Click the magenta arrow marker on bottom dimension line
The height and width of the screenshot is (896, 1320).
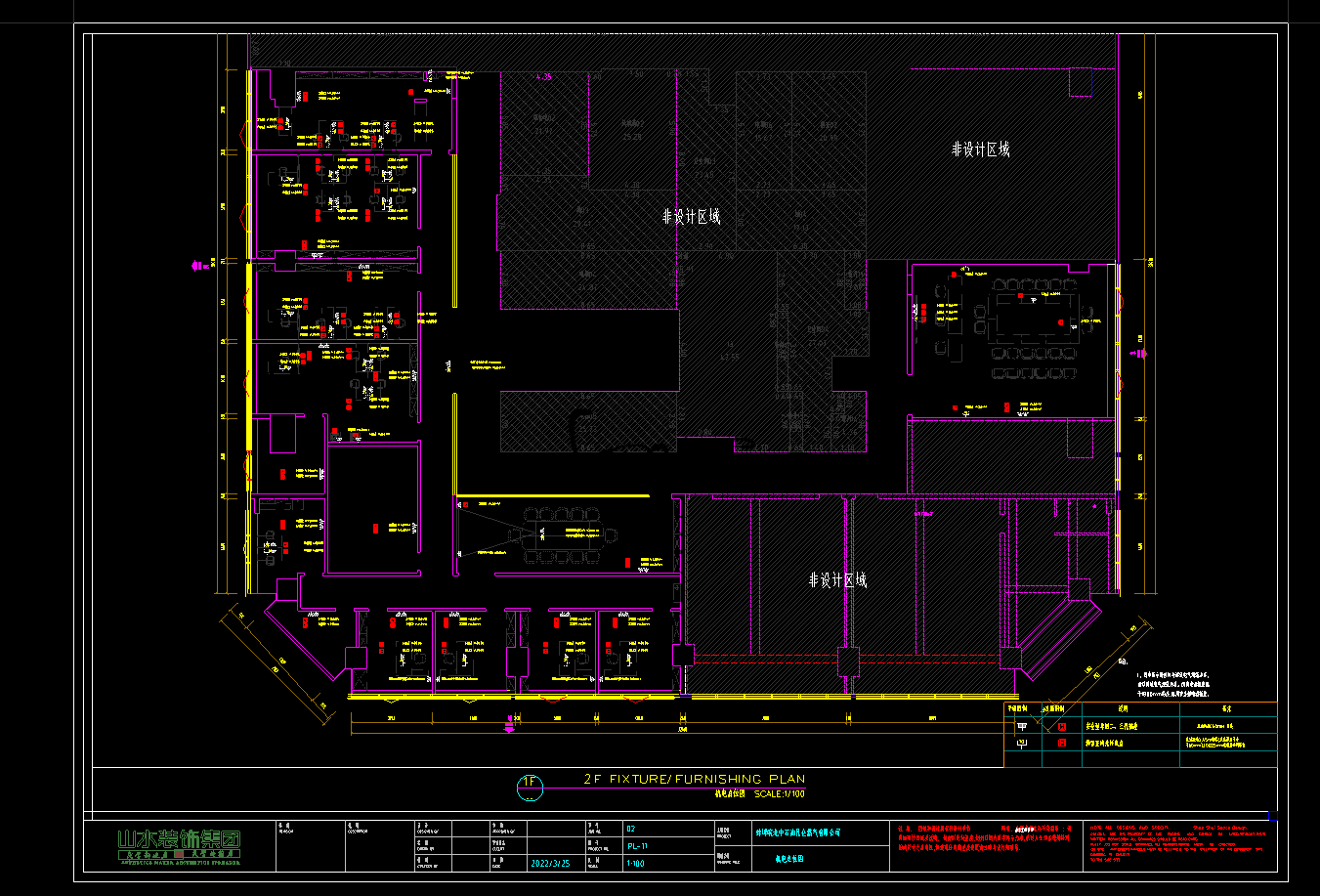point(509,724)
